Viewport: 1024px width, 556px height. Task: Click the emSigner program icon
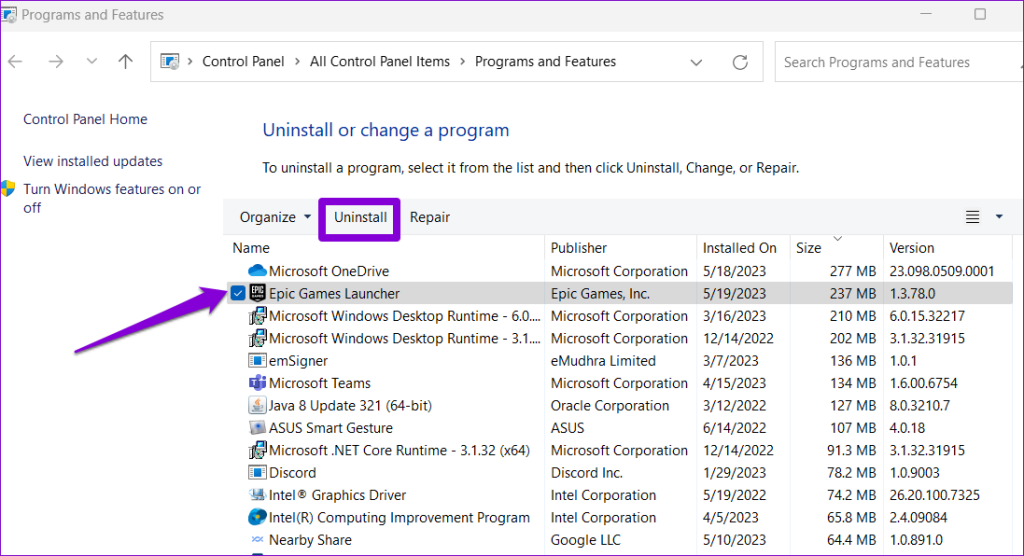click(257, 361)
